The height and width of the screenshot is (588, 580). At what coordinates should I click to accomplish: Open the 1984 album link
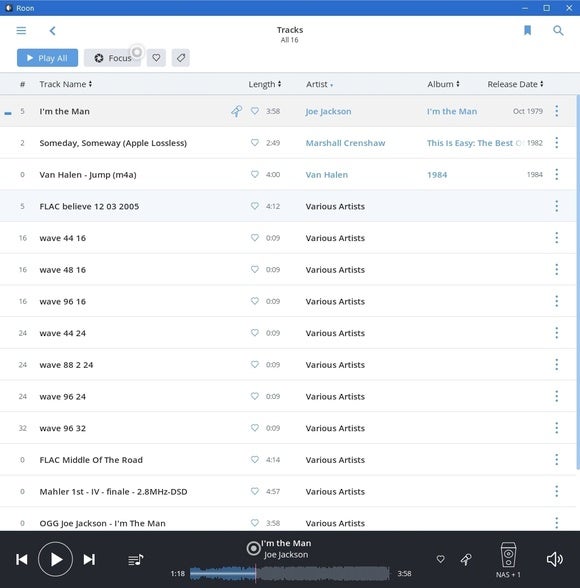pos(437,175)
